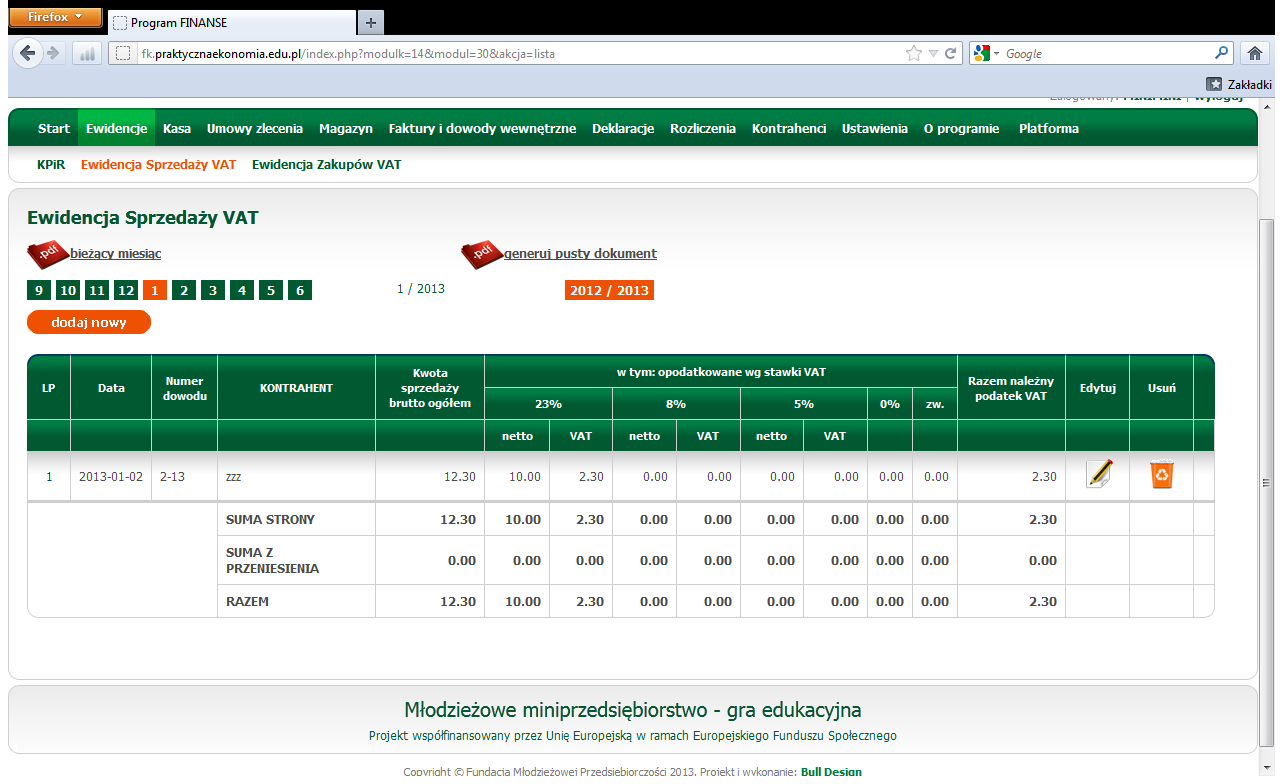Open the Kontrahenci menu

pyautogui.click(x=789, y=128)
